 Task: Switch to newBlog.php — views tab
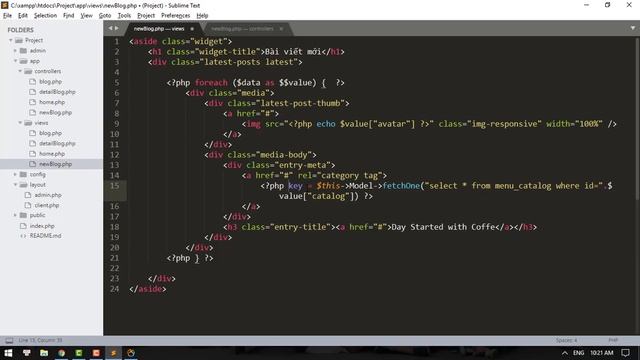click(x=159, y=29)
